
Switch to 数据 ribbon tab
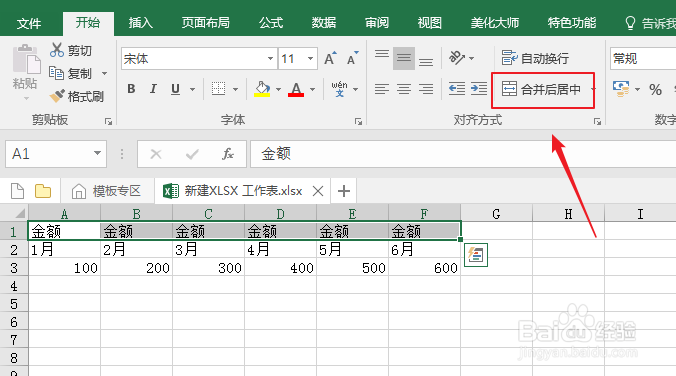pyautogui.click(x=324, y=22)
